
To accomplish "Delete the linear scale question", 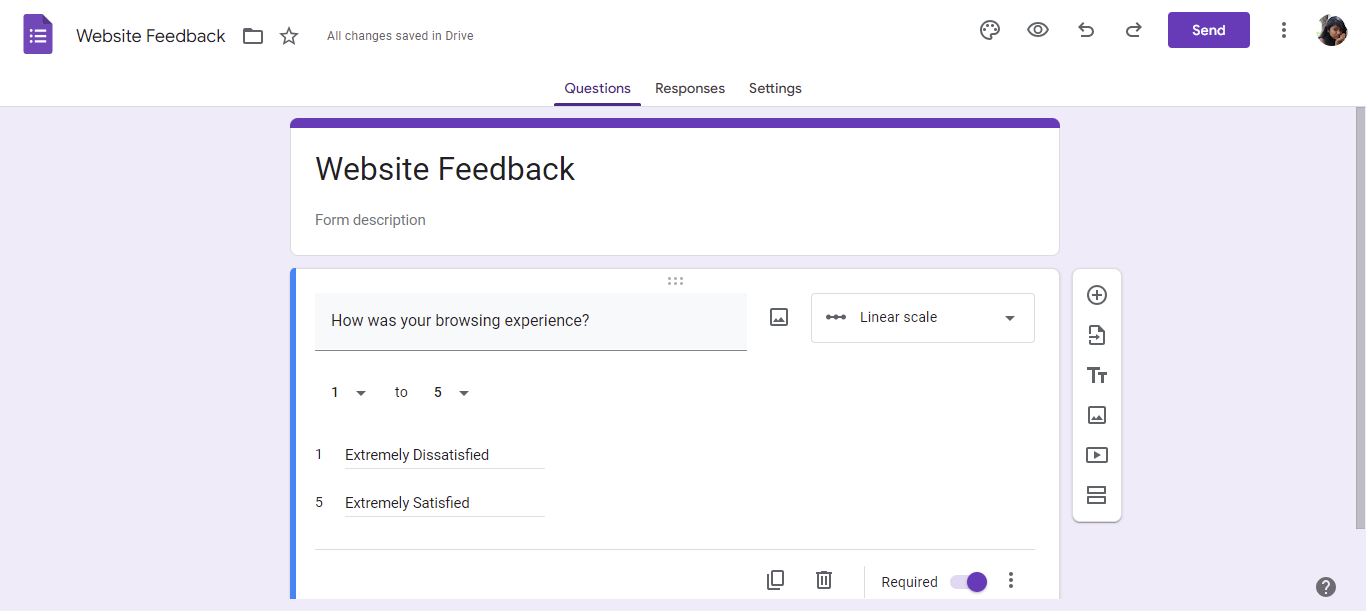I will pyautogui.click(x=823, y=580).
